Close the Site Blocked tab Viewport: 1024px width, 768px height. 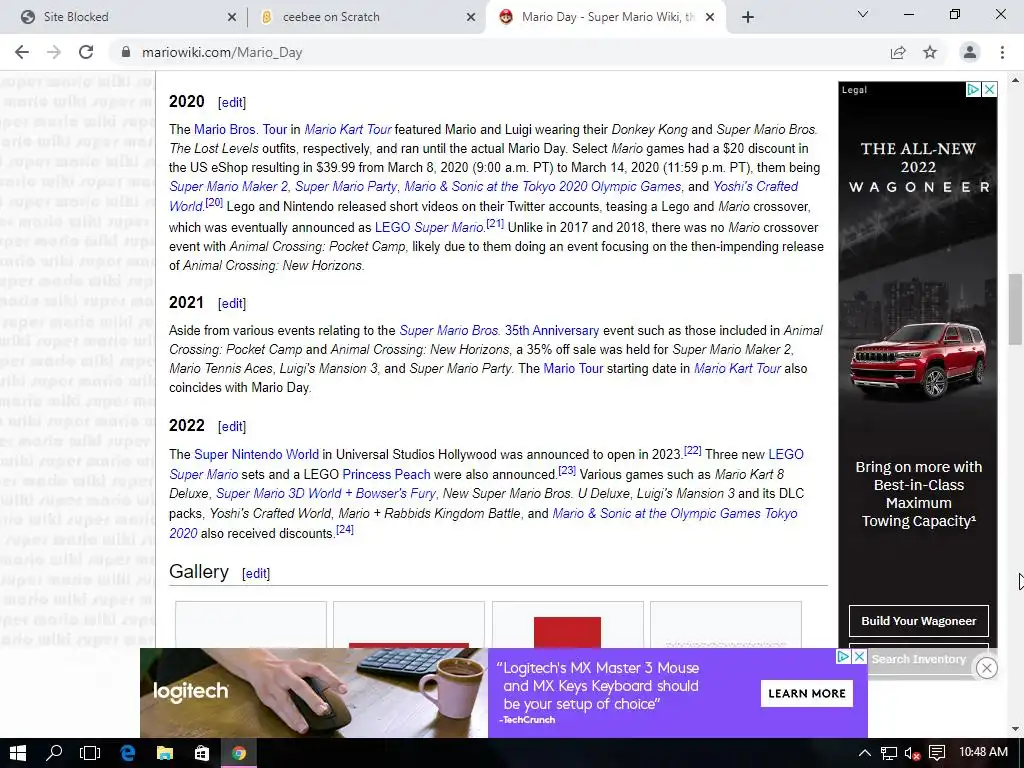click(232, 17)
